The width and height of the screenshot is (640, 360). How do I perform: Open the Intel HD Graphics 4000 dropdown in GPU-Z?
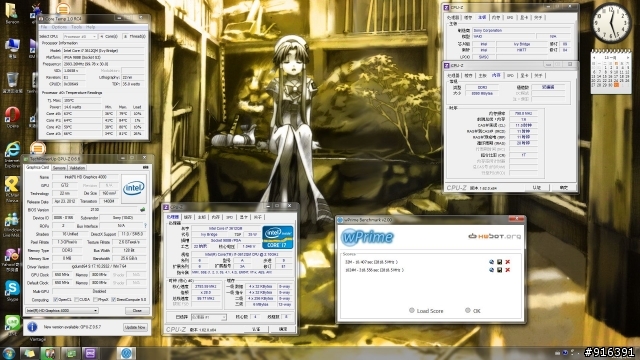62,311
